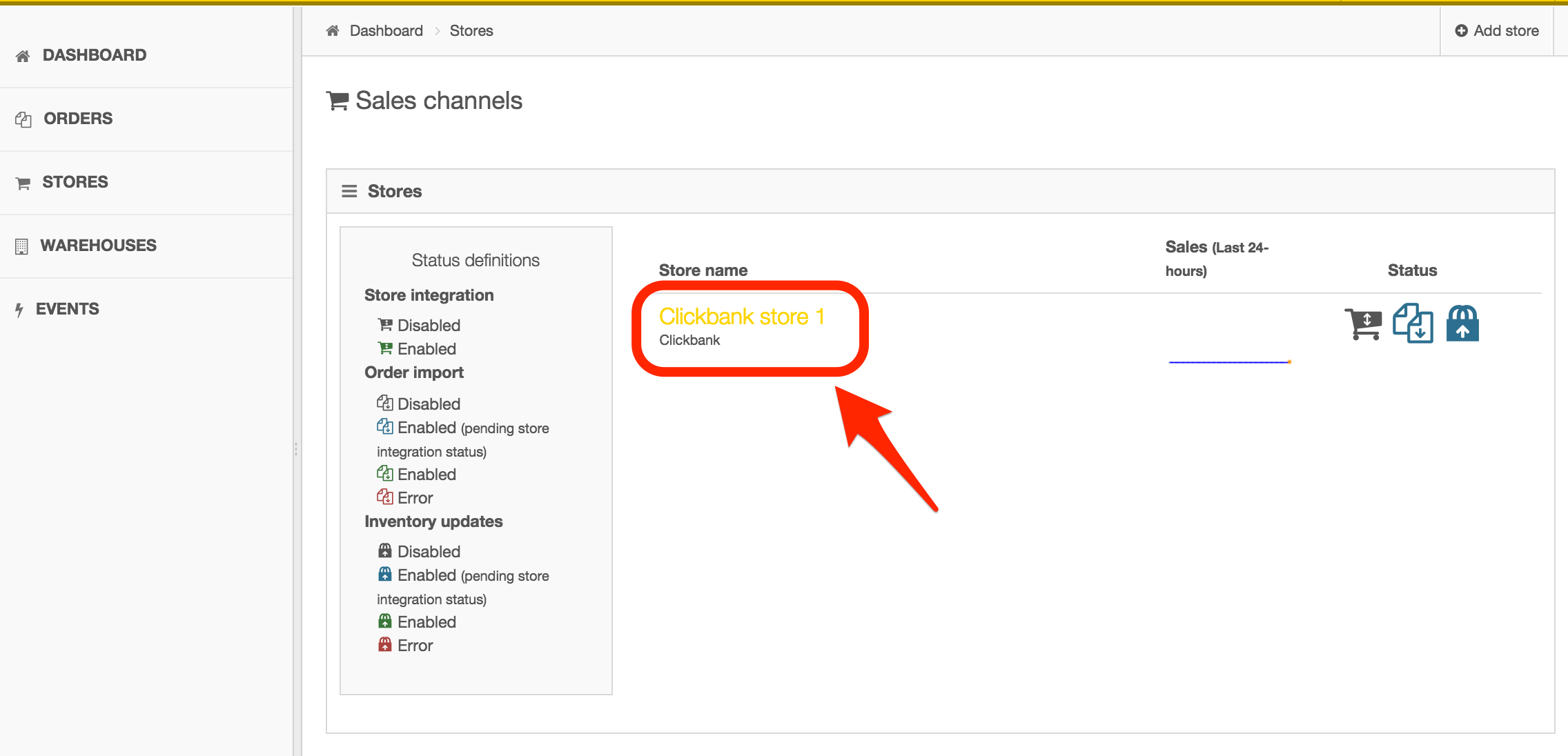Image resolution: width=1568 pixels, height=756 pixels.
Task: Click the Stores breadcrumb item
Action: point(471,30)
